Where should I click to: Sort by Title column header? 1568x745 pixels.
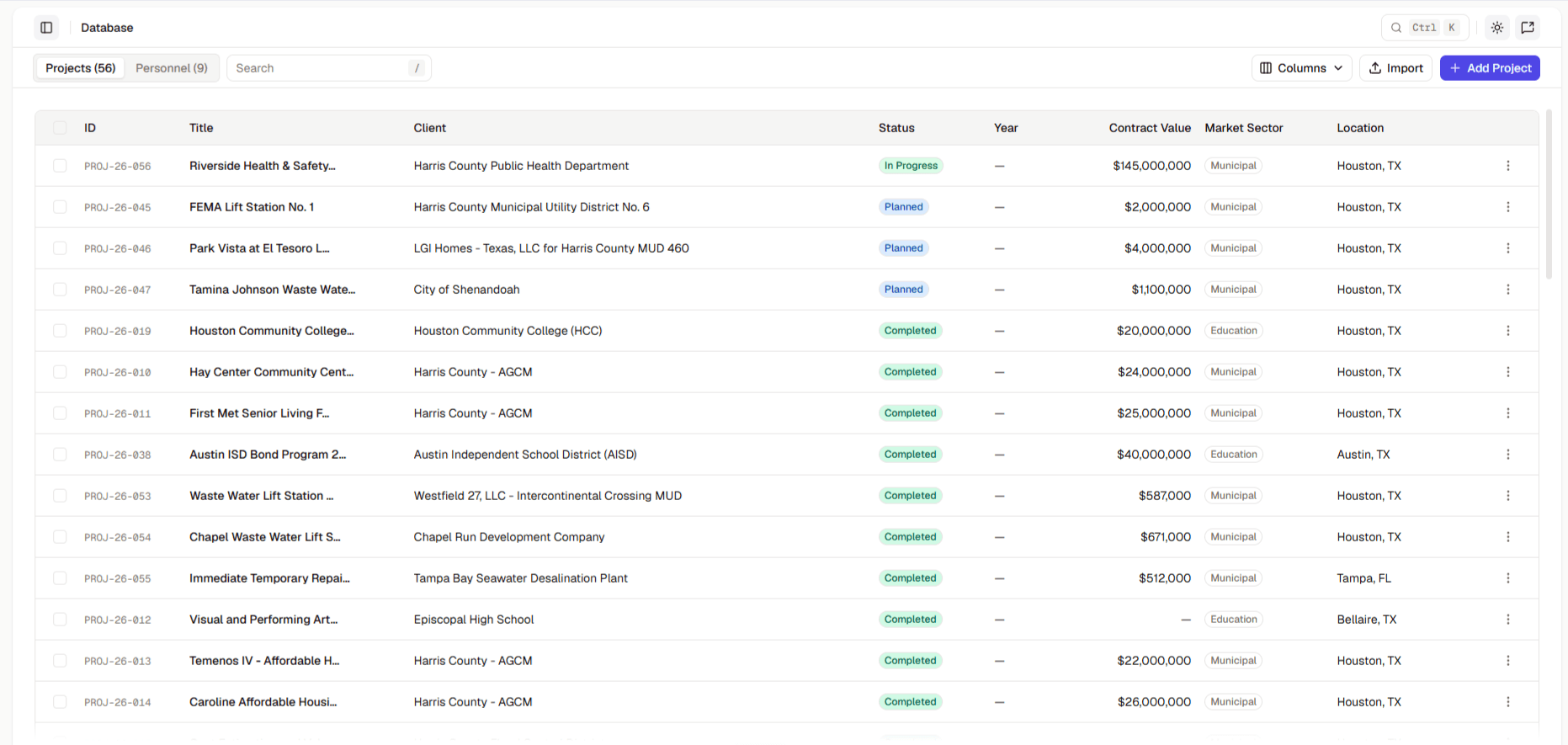point(201,128)
